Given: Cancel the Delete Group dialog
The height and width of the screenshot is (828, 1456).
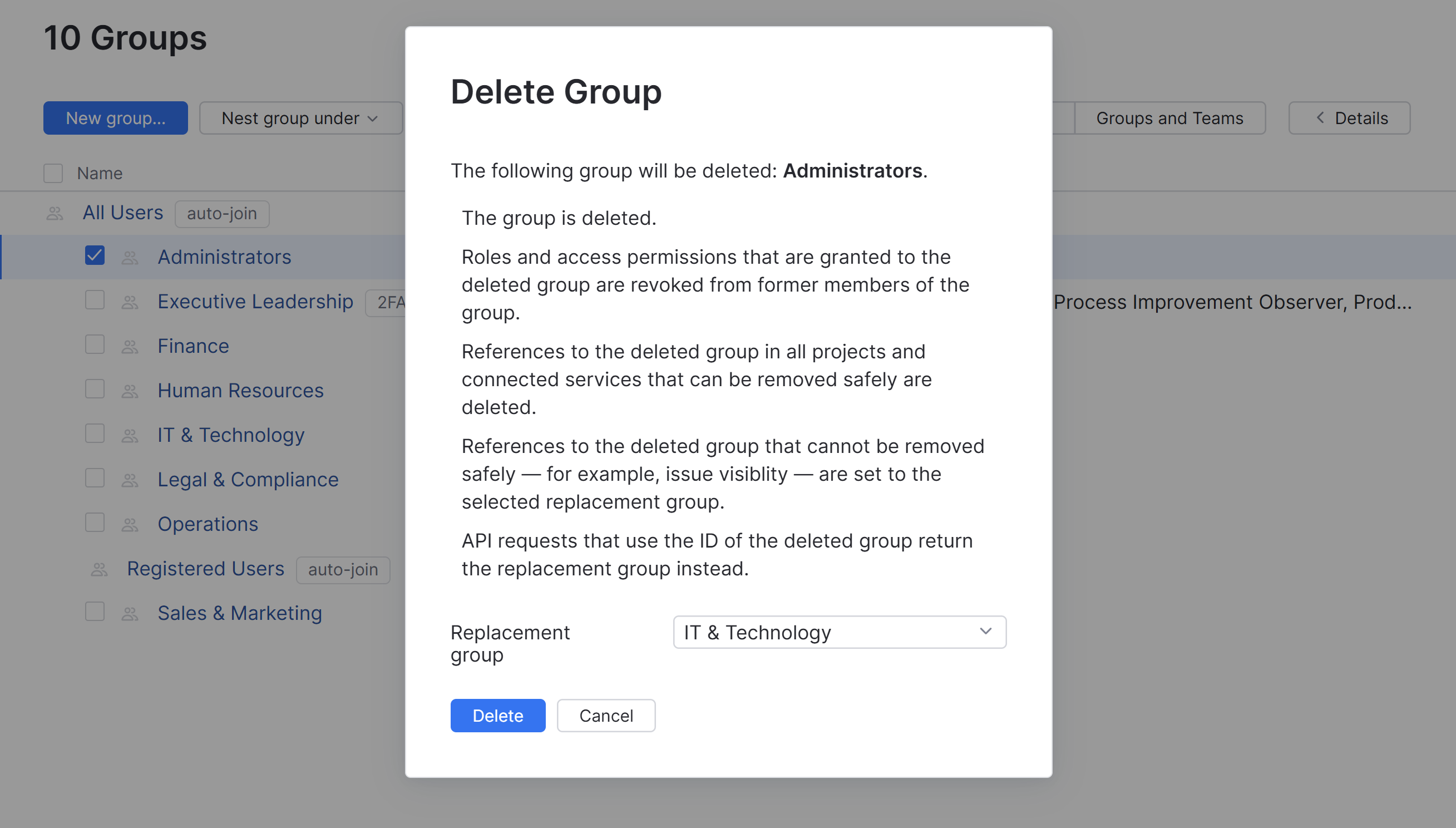Looking at the screenshot, I should 605,716.
